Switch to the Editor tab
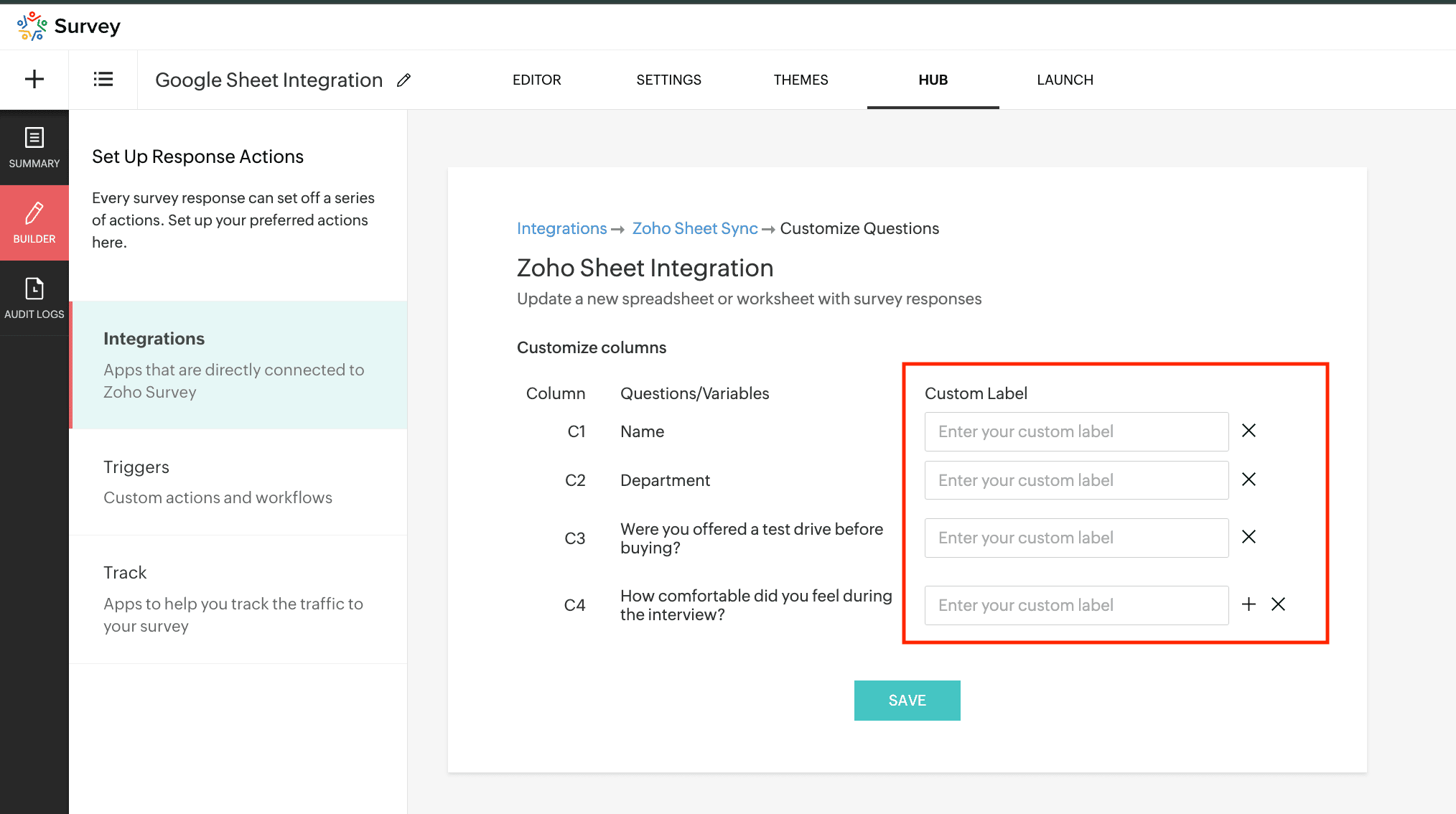Viewport: 1456px width, 814px height. tap(536, 80)
